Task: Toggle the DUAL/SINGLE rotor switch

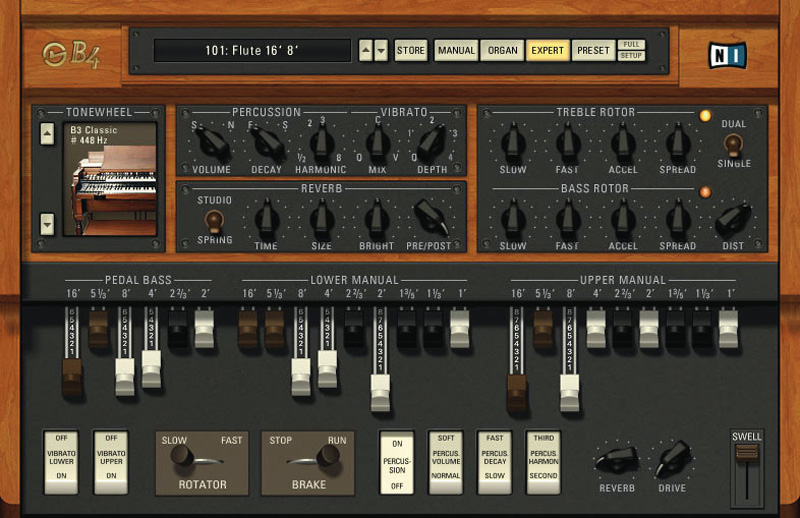Action: coord(733,144)
